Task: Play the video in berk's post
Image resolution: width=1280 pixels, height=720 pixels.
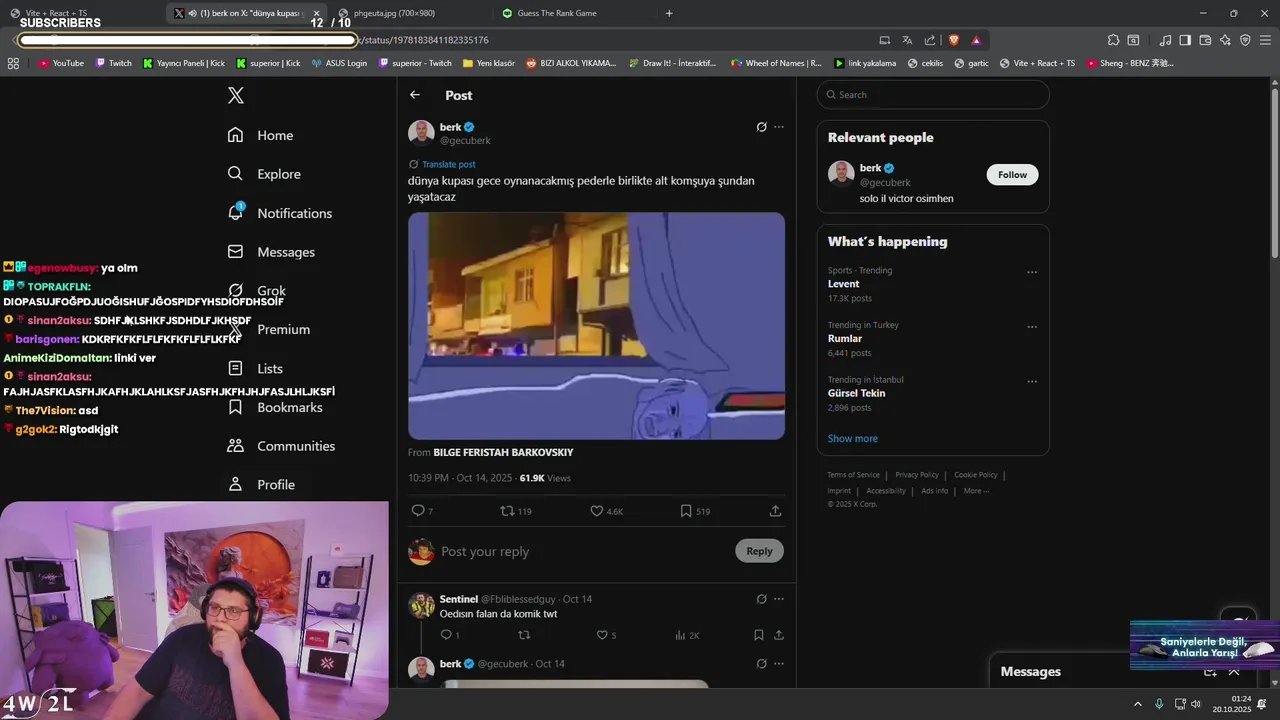Action: (x=596, y=326)
